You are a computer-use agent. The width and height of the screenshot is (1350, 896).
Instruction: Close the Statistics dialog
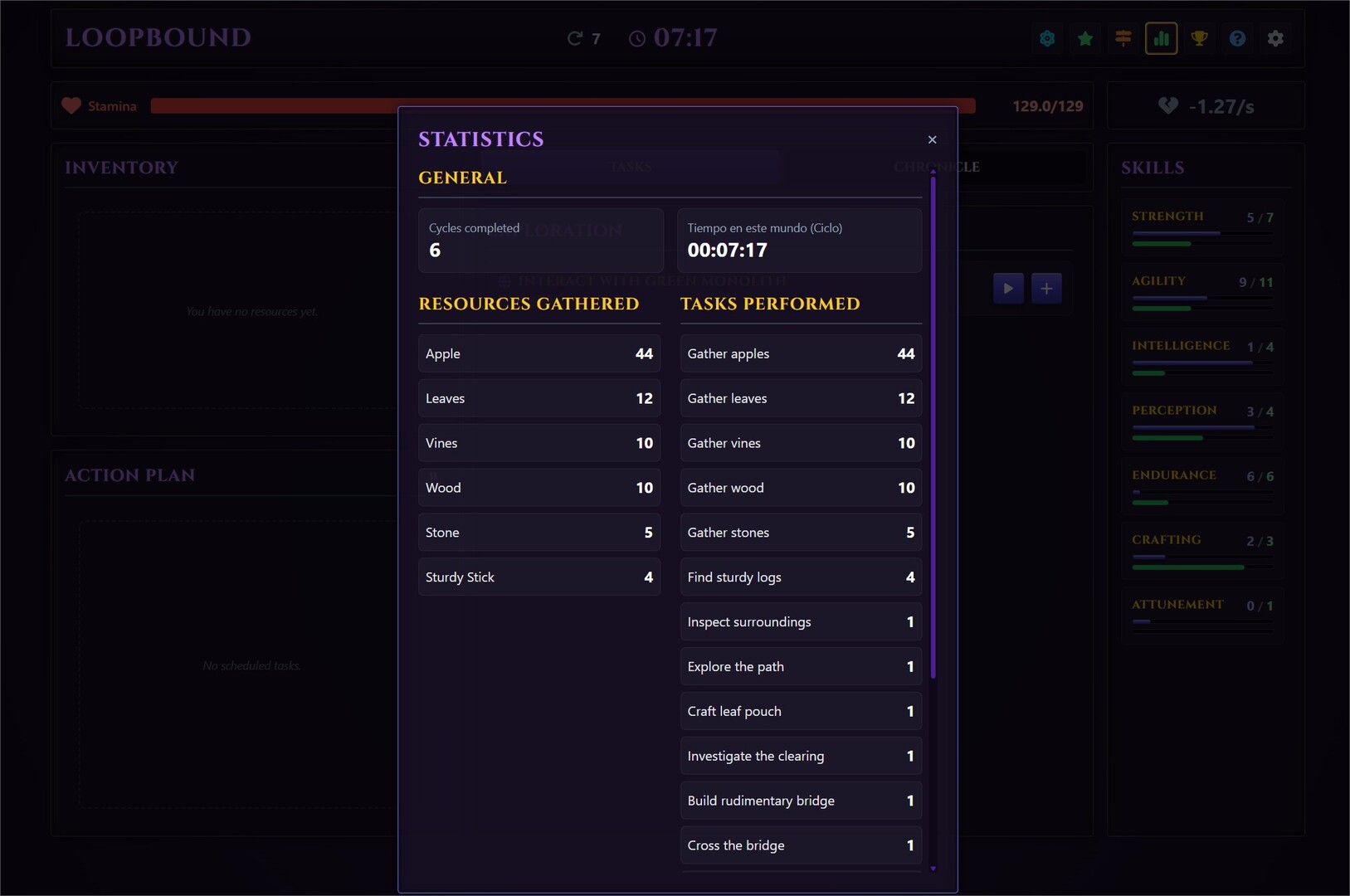pyautogui.click(x=932, y=139)
